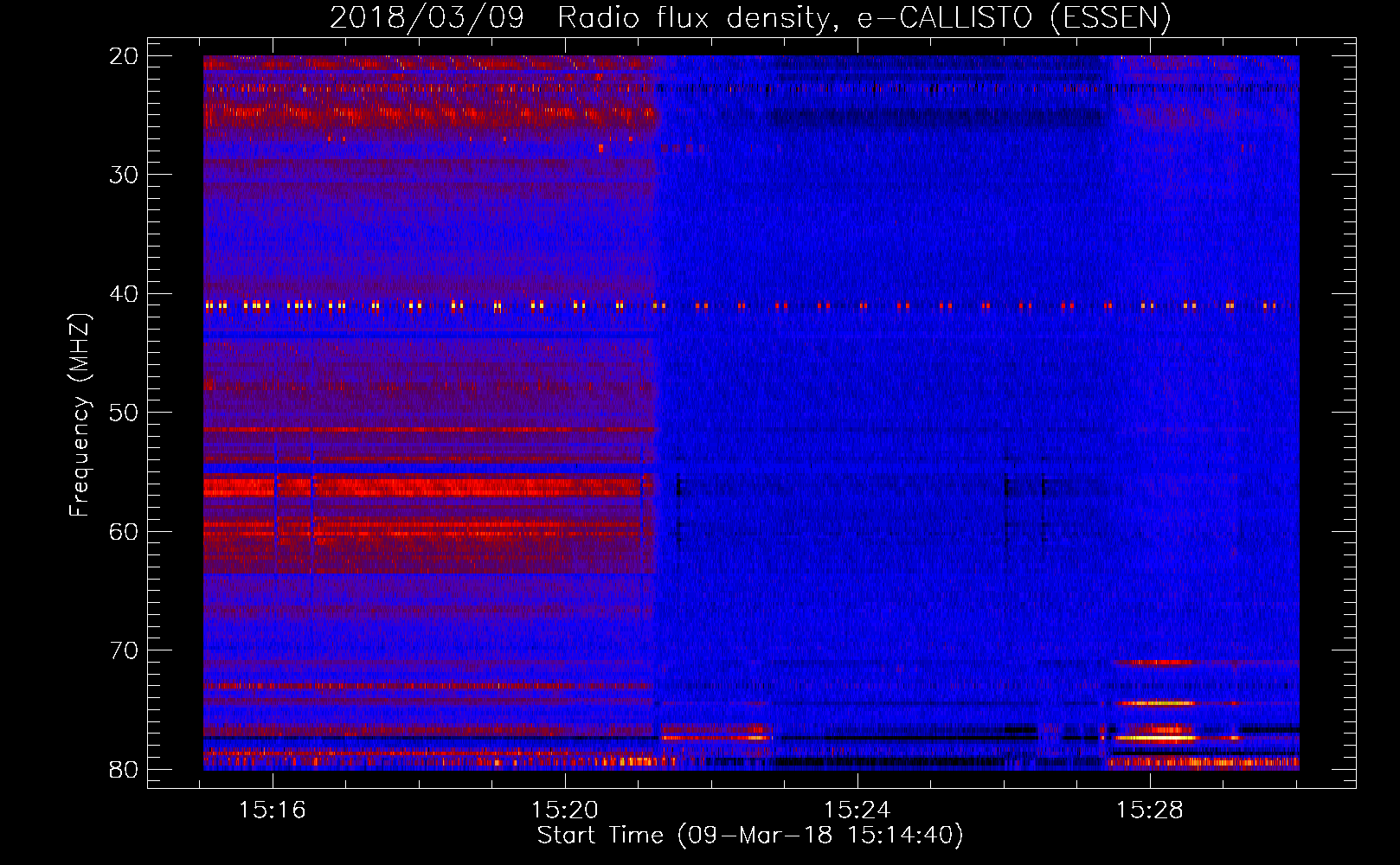The height and width of the screenshot is (865, 1400).
Task: Click the time tick label '15:24'
Action: point(857,811)
